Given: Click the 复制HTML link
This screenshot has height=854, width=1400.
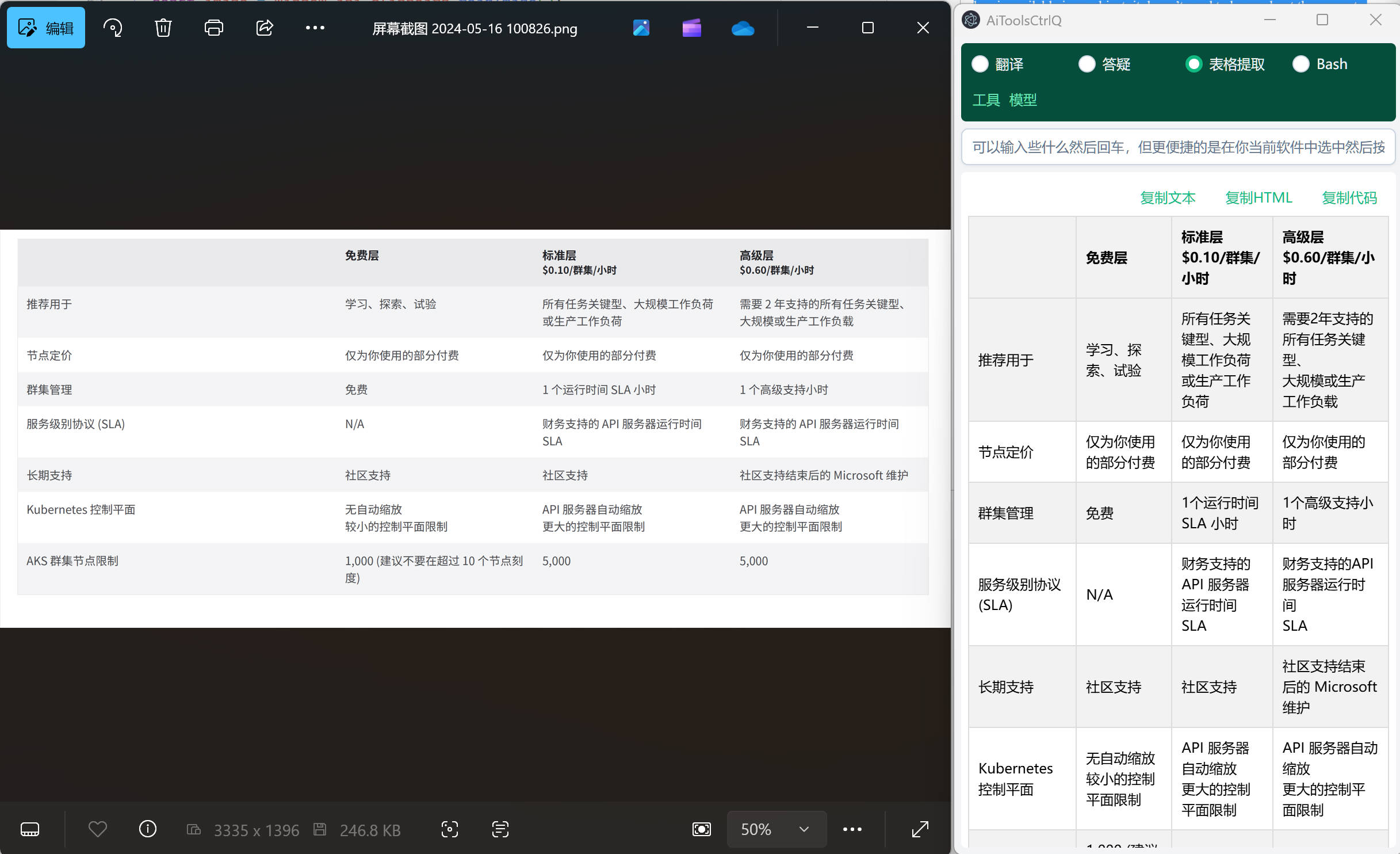Looking at the screenshot, I should (x=1259, y=198).
